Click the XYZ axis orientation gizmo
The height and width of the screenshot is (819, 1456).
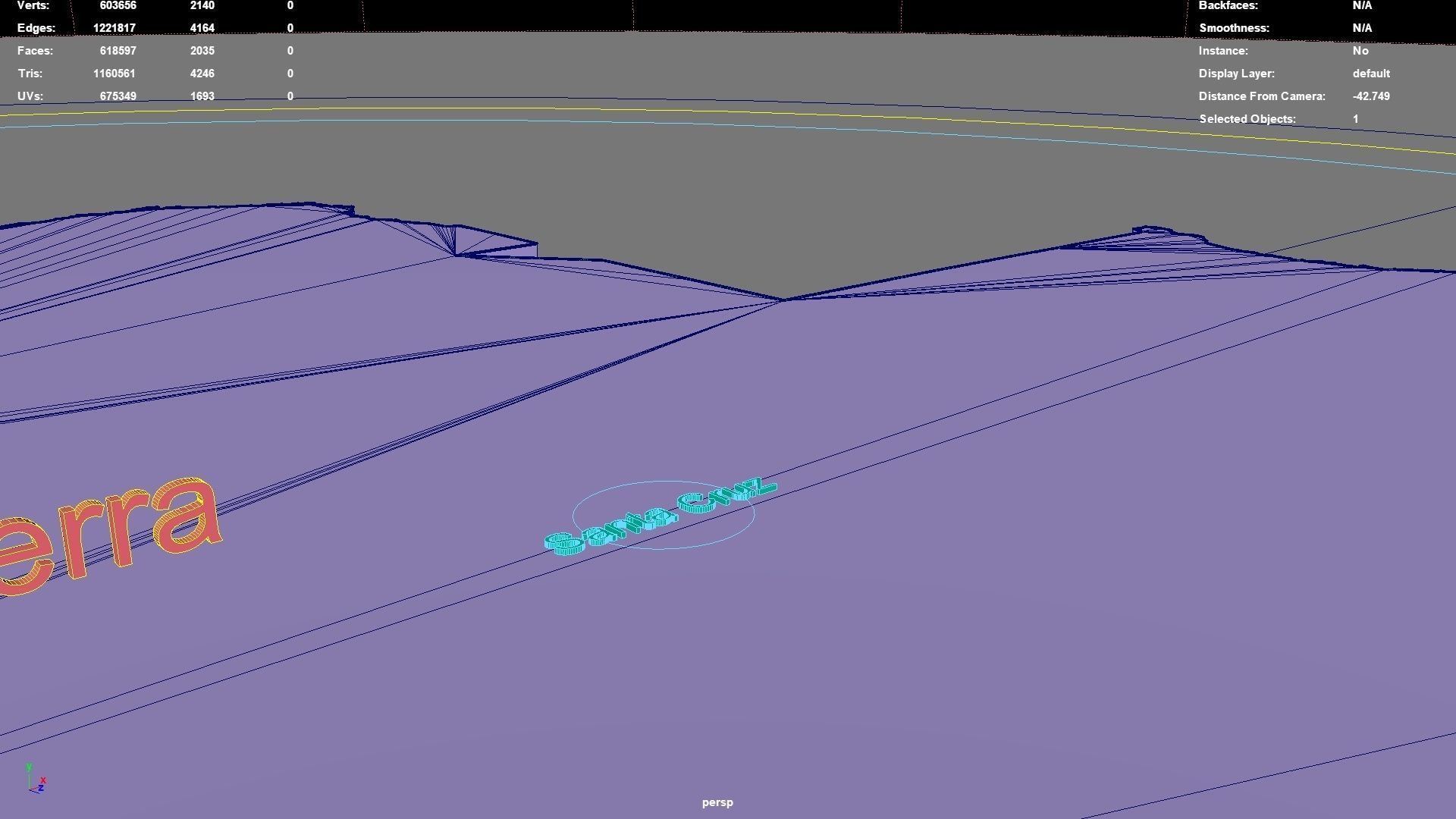point(36,779)
